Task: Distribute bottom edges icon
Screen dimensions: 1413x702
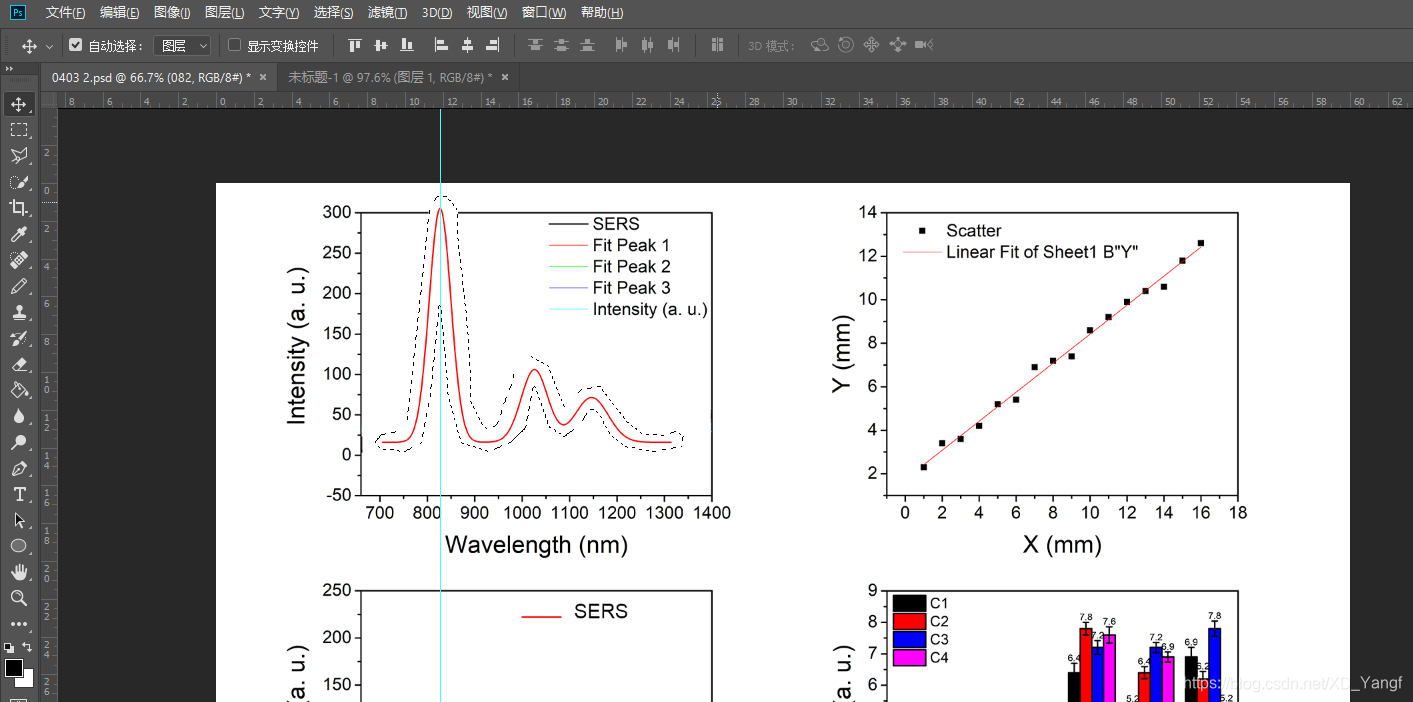Action: (588, 45)
